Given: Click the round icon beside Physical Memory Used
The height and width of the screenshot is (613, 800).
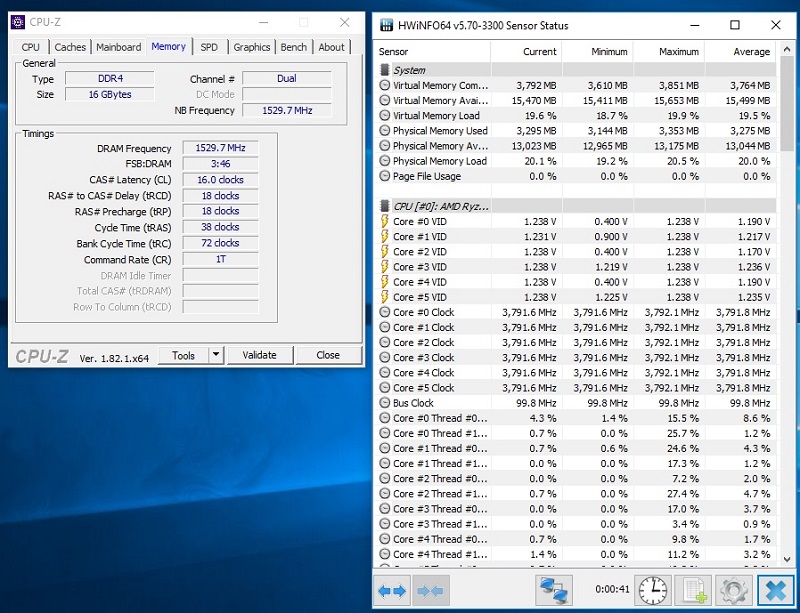Looking at the screenshot, I should pyautogui.click(x=385, y=131).
